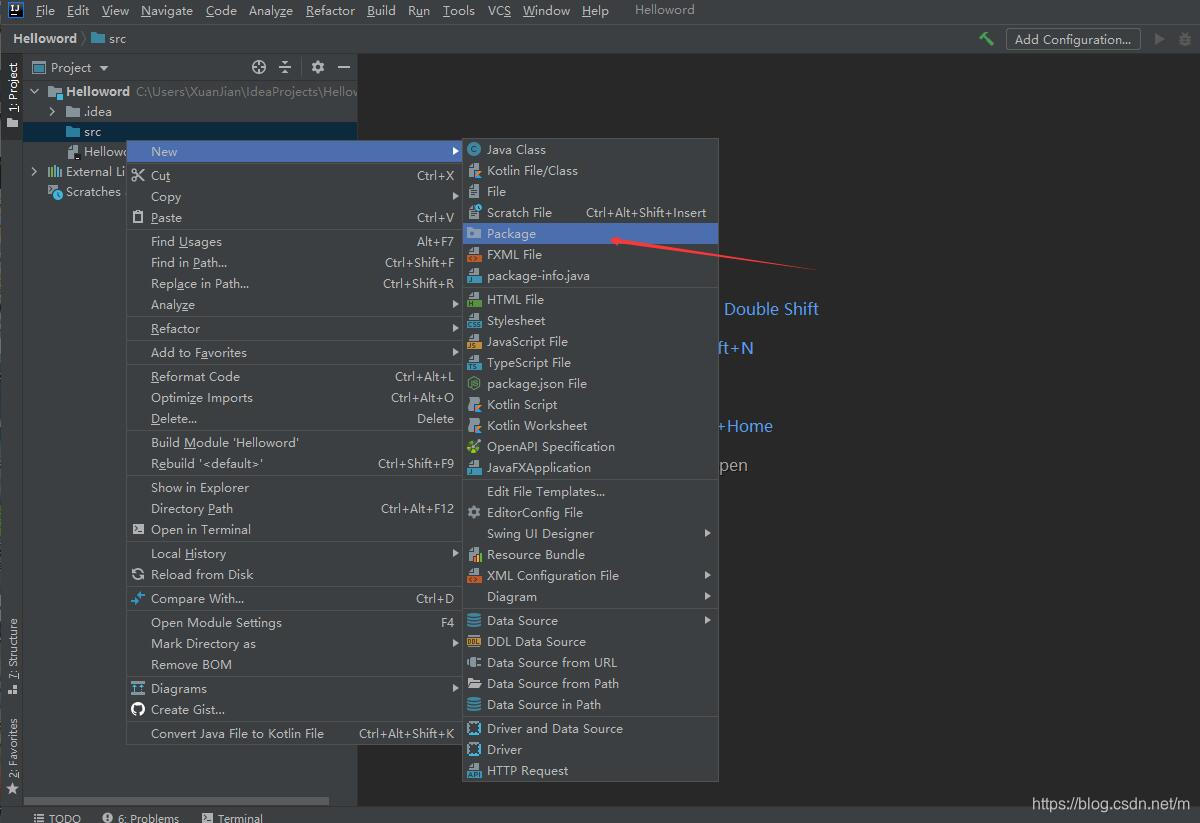Click the locate/select opened file target icon
Screen dimensions: 1200x823
(259, 67)
